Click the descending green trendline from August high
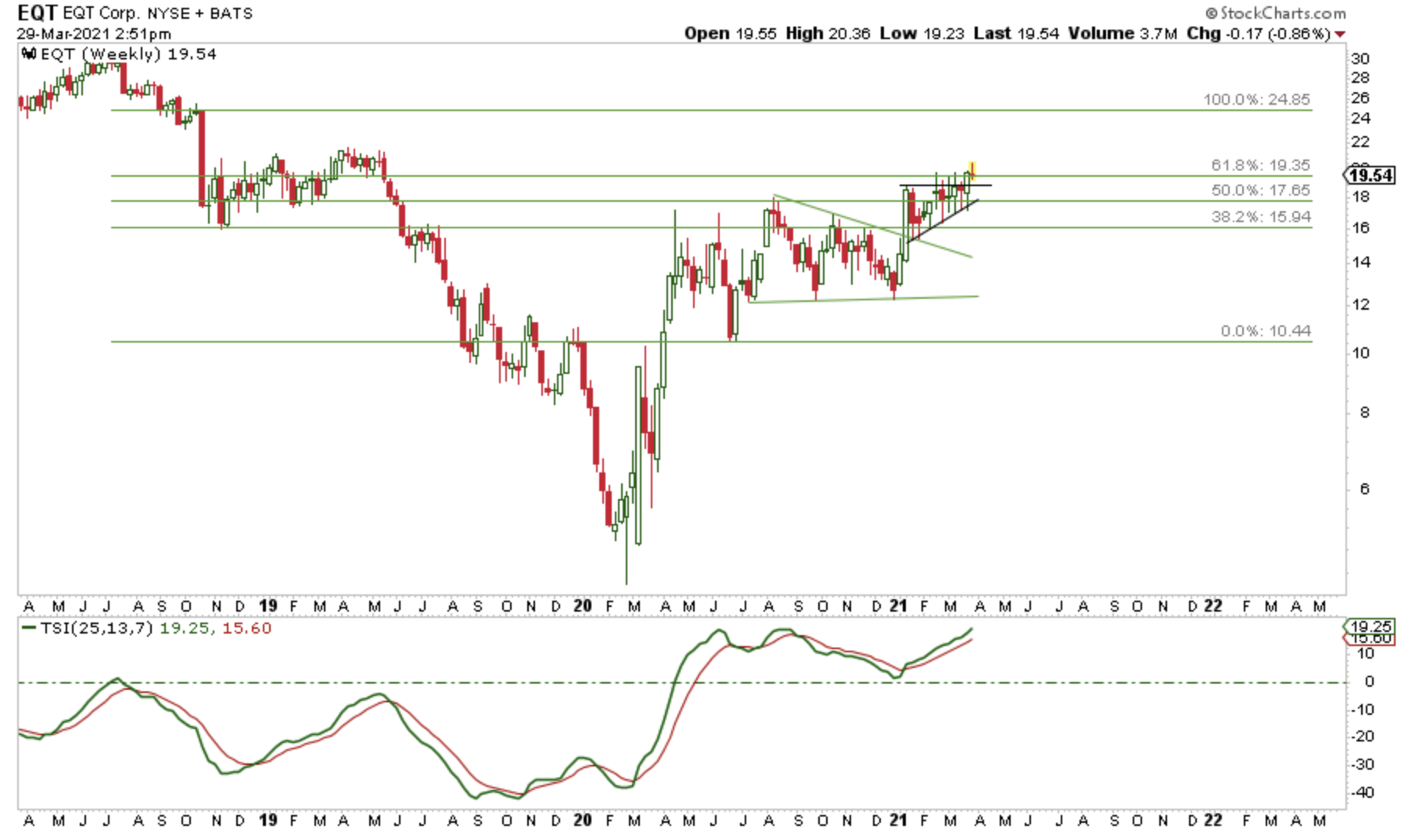 point(872,225)
